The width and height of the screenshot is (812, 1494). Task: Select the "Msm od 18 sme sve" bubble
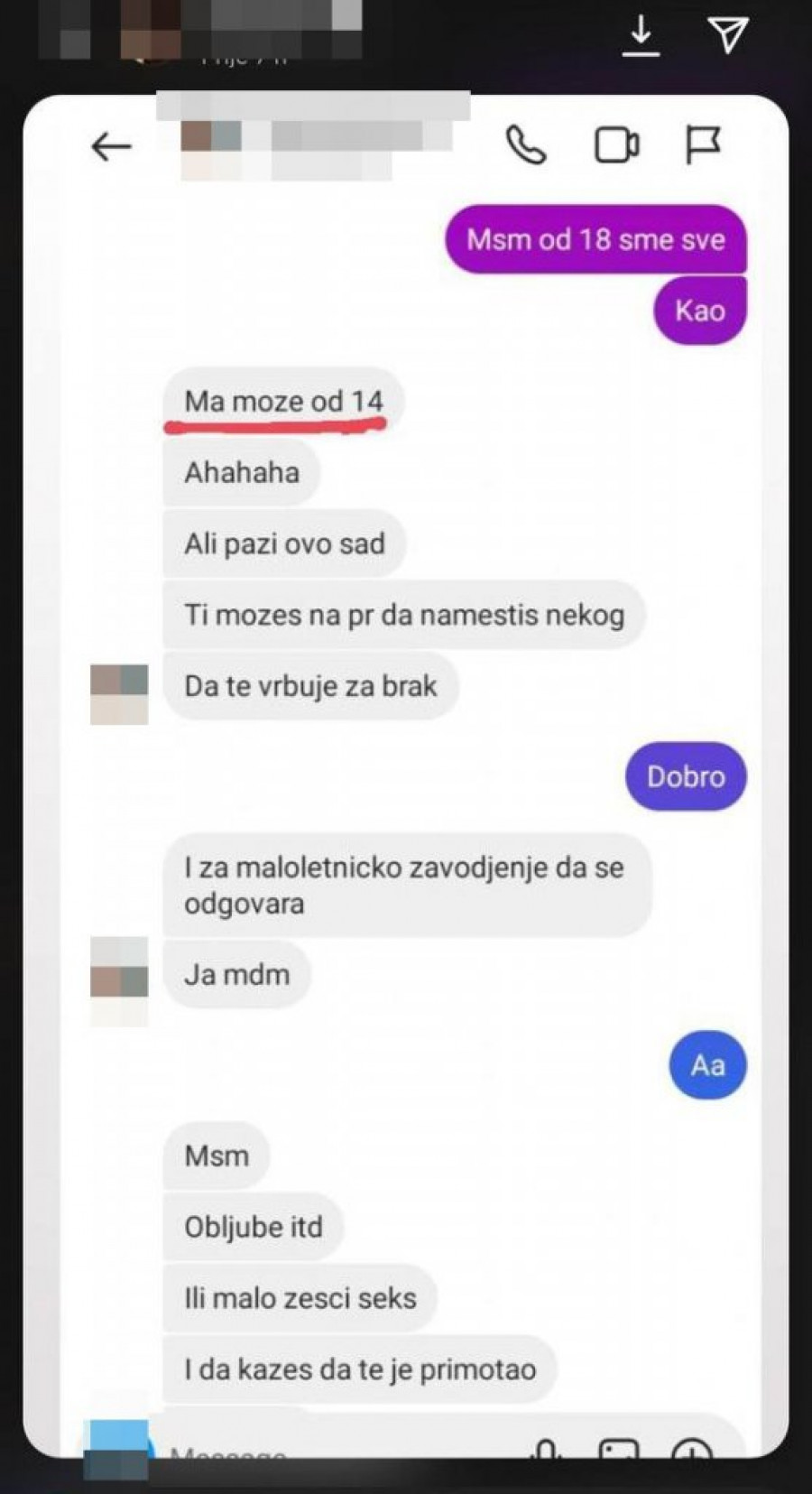(x=595, y=239)
